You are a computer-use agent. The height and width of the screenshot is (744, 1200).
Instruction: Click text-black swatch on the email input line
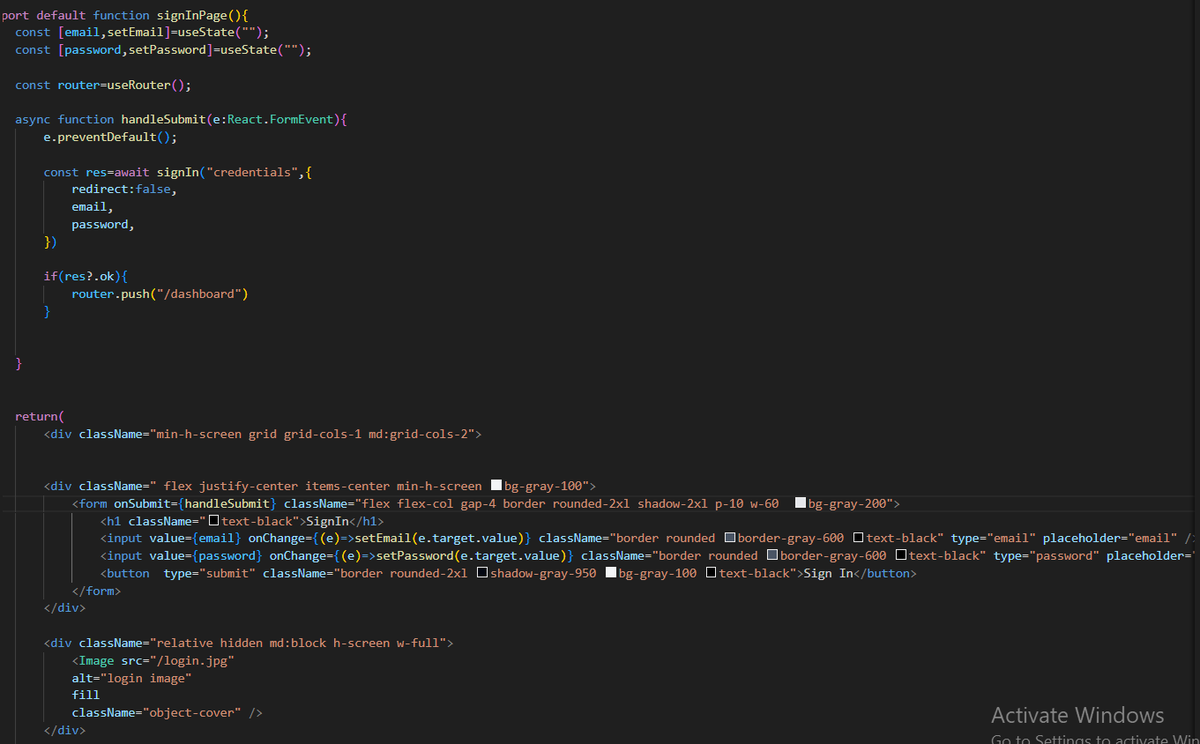[858, 538]
